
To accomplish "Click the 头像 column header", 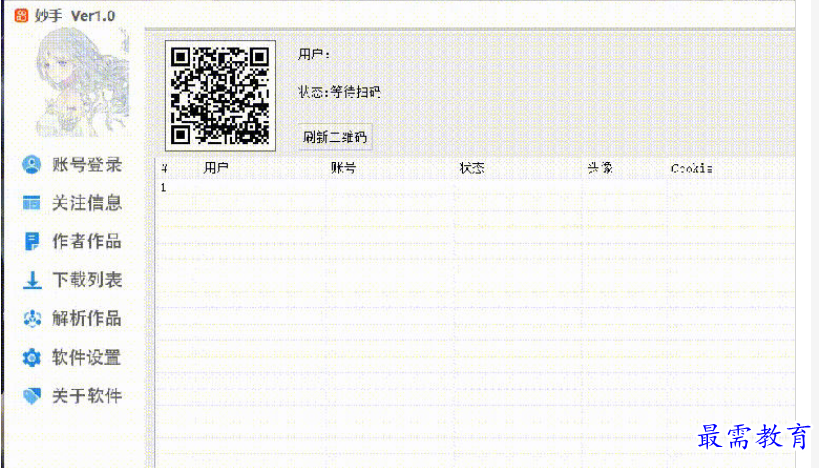I will tap(600, 168).
